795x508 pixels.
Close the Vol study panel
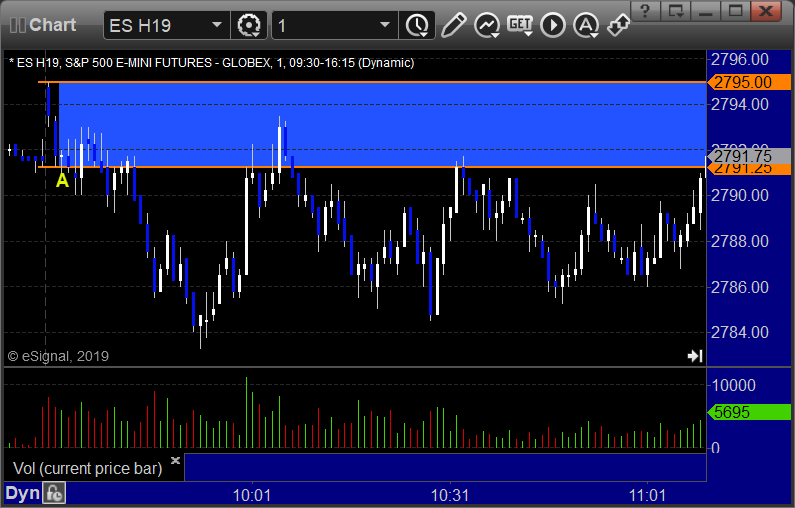(x=175, y=460)
